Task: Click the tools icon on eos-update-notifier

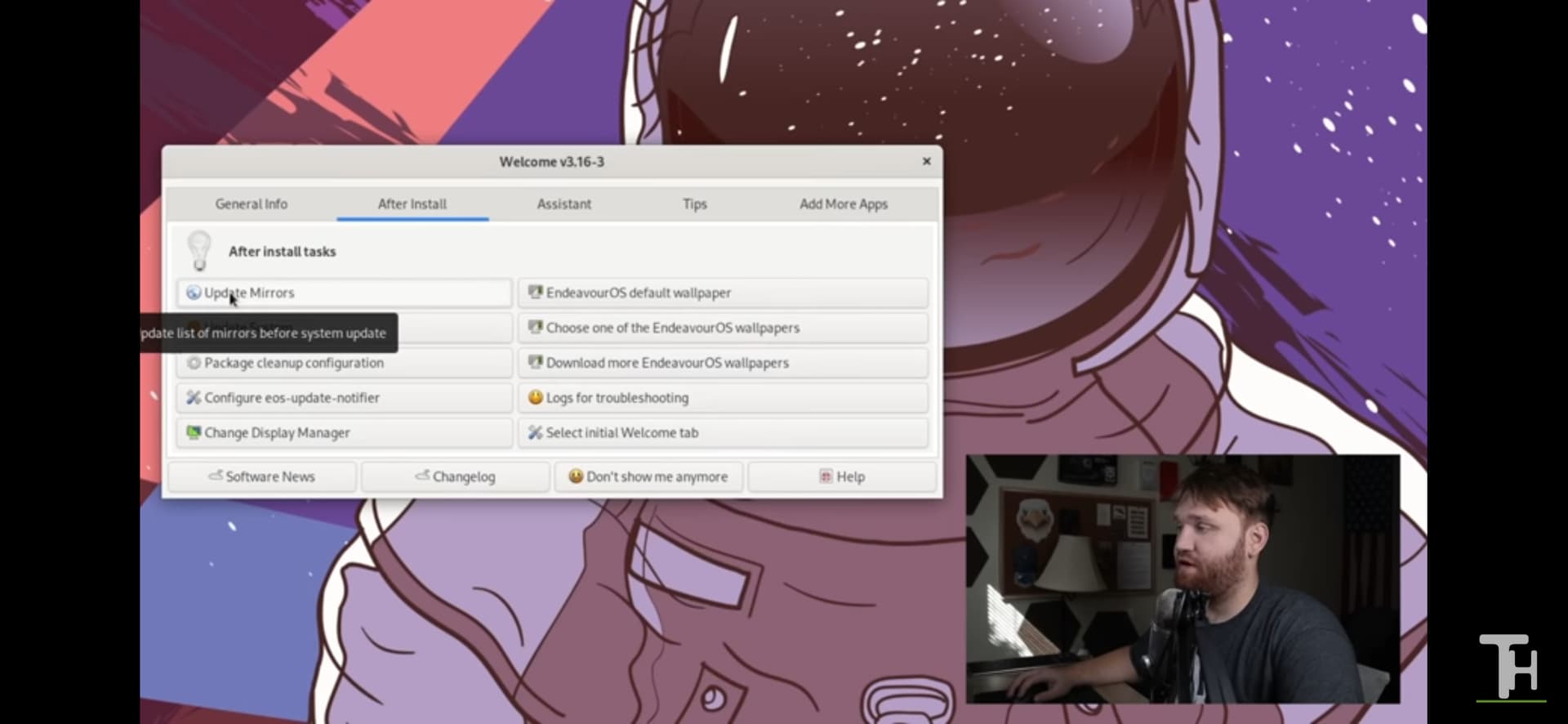Action: pyautogui.click(x=194, y=398)
